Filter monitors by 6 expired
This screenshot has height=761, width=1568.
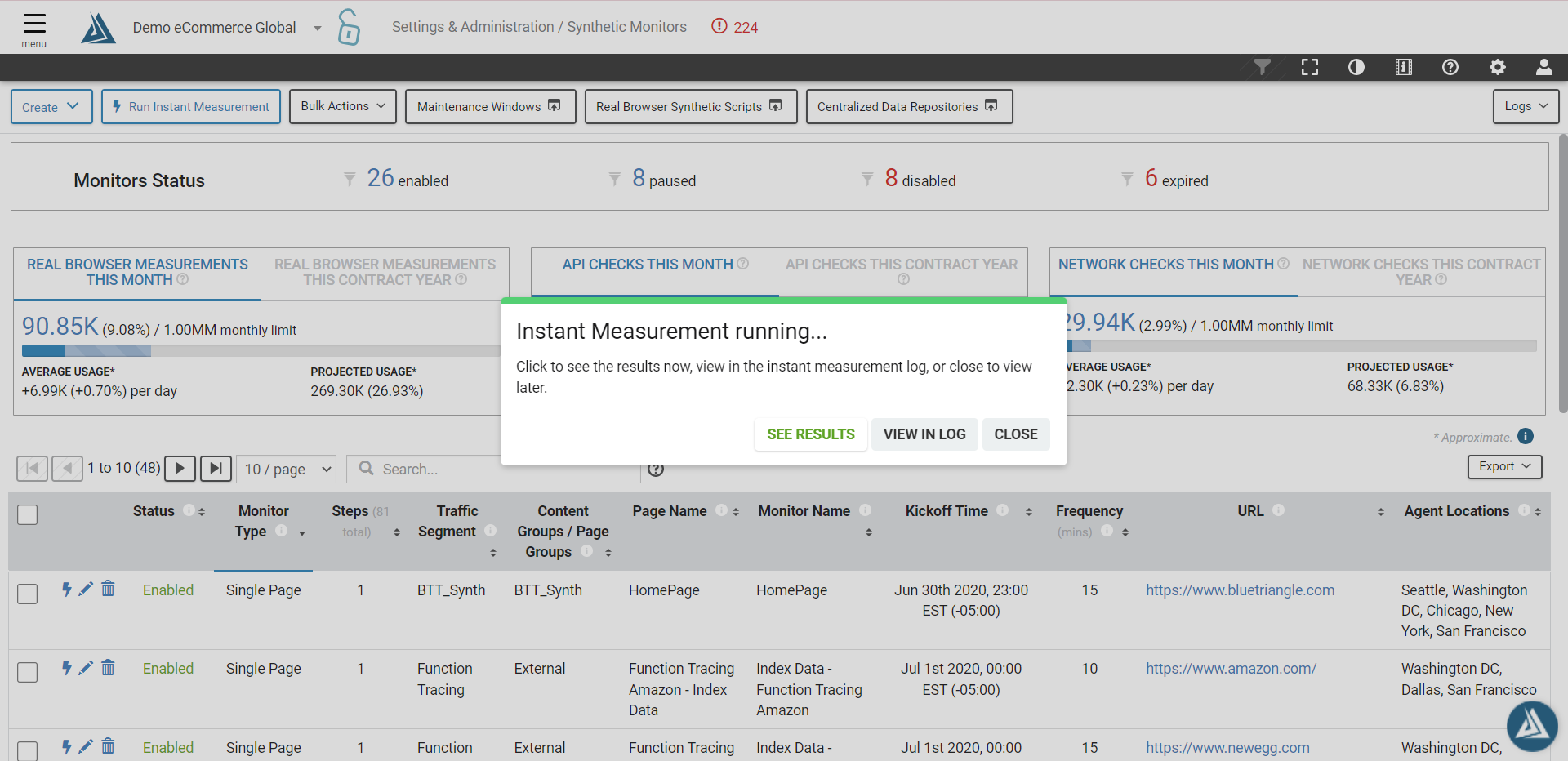point(1165,179)
